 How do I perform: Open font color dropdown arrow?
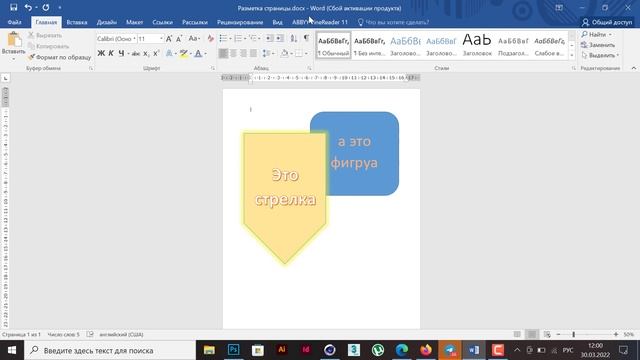pos(205,53)
